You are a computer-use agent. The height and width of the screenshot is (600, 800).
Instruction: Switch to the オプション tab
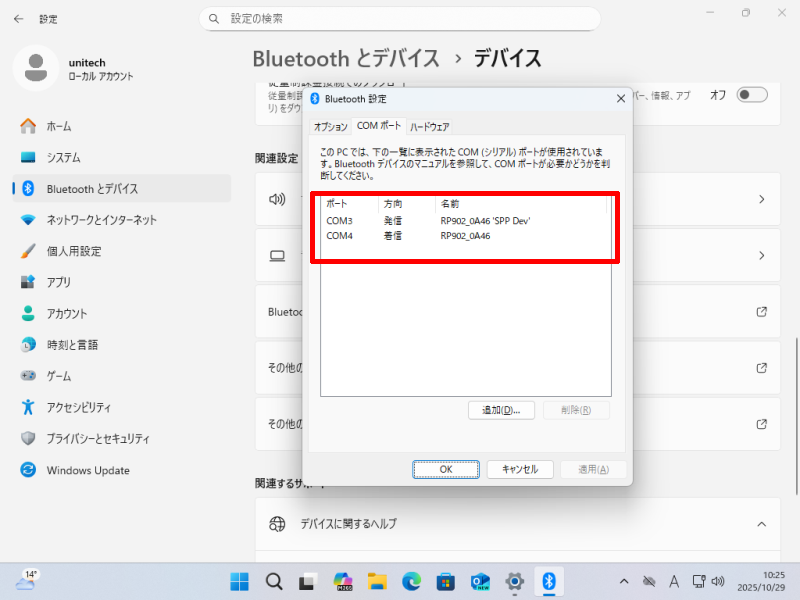tap(330, 127)
